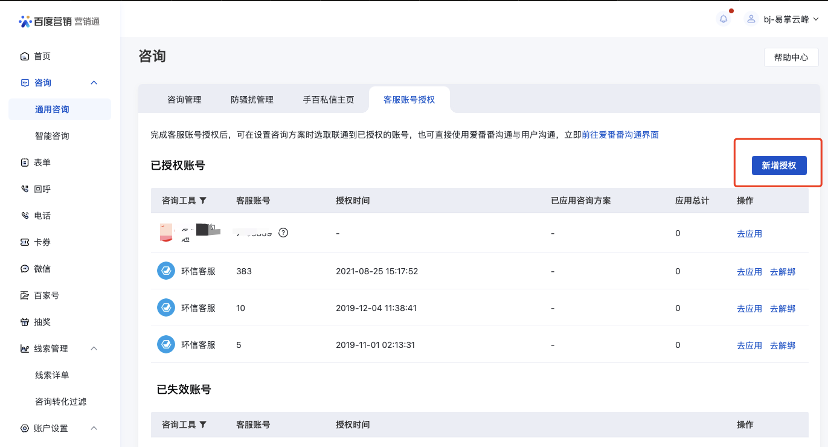Open the 前往爱番番沟通界面 link
Image resolution: width=828 pixels, height=448 pixels.
tap(620, 134)
